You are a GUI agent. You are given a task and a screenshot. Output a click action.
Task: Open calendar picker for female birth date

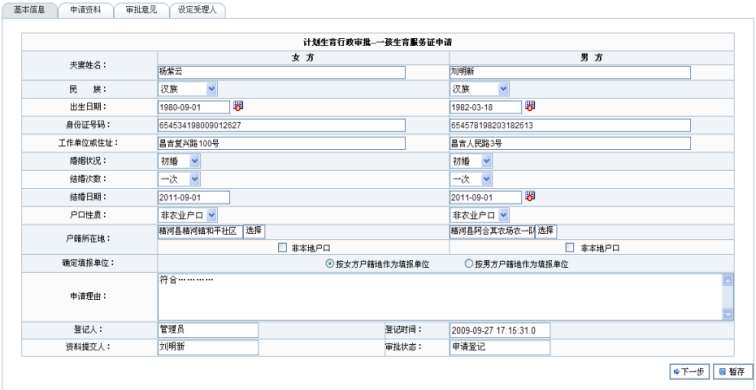pos(238,106)
